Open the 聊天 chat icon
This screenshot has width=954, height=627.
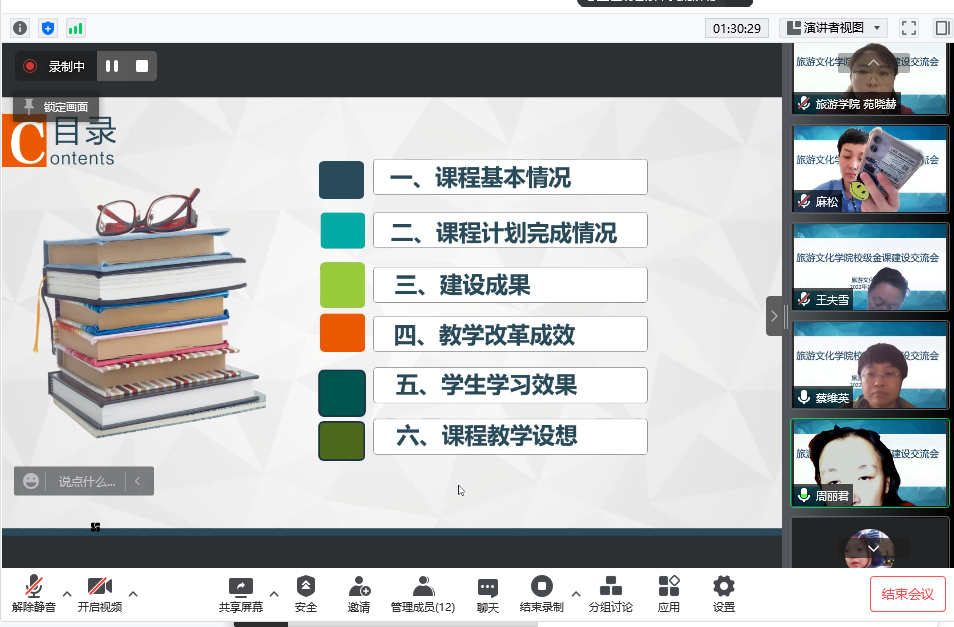click(487, 588)
